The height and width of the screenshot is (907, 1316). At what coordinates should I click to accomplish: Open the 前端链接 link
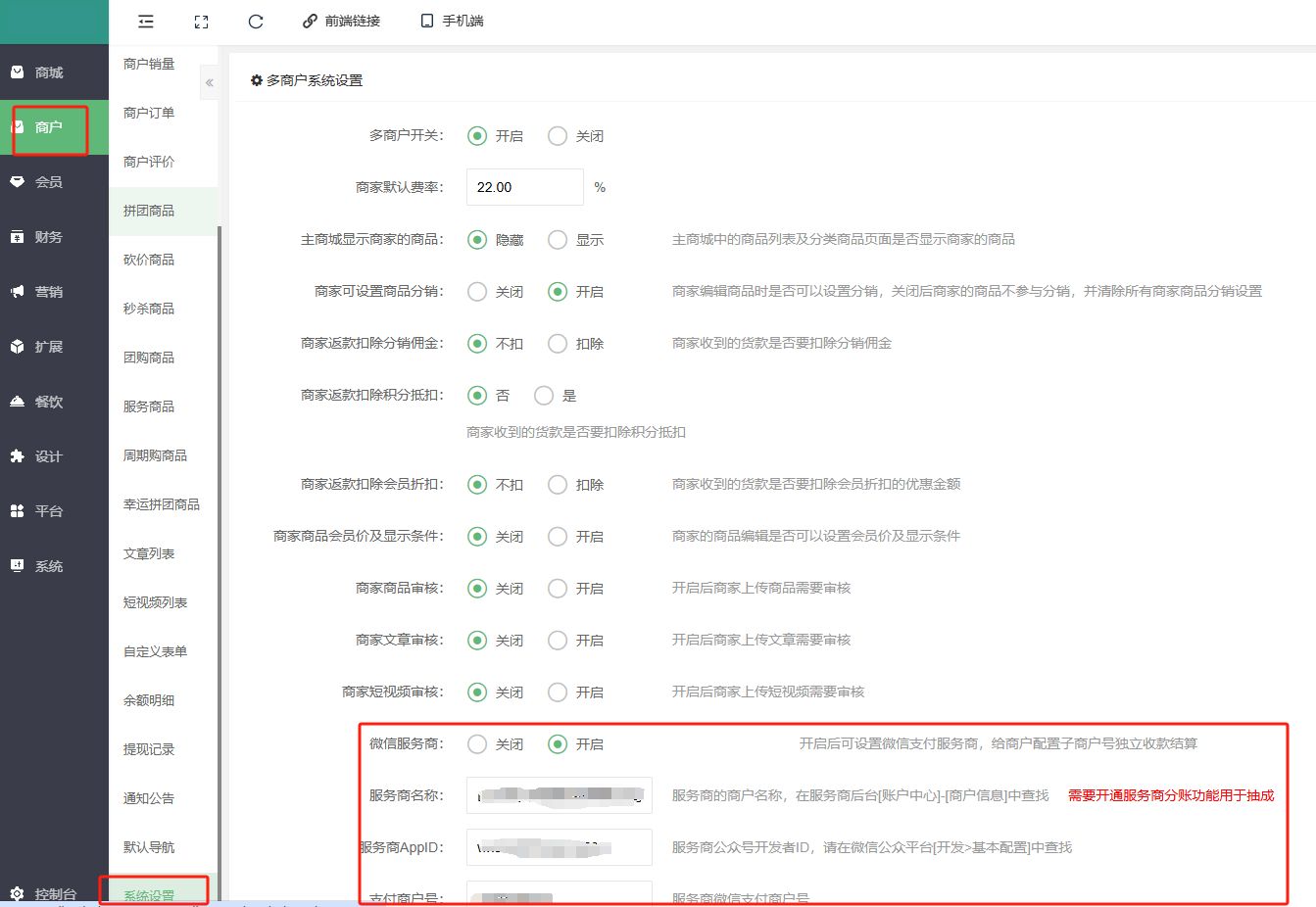[x=341, y=22]
